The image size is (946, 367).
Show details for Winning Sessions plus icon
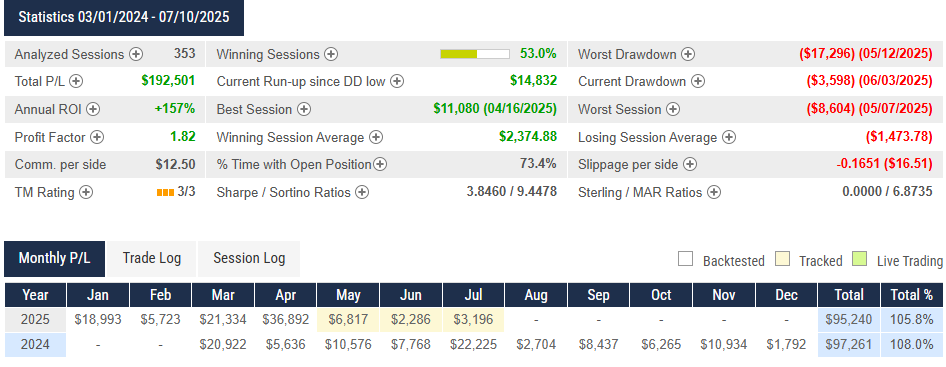331,54
